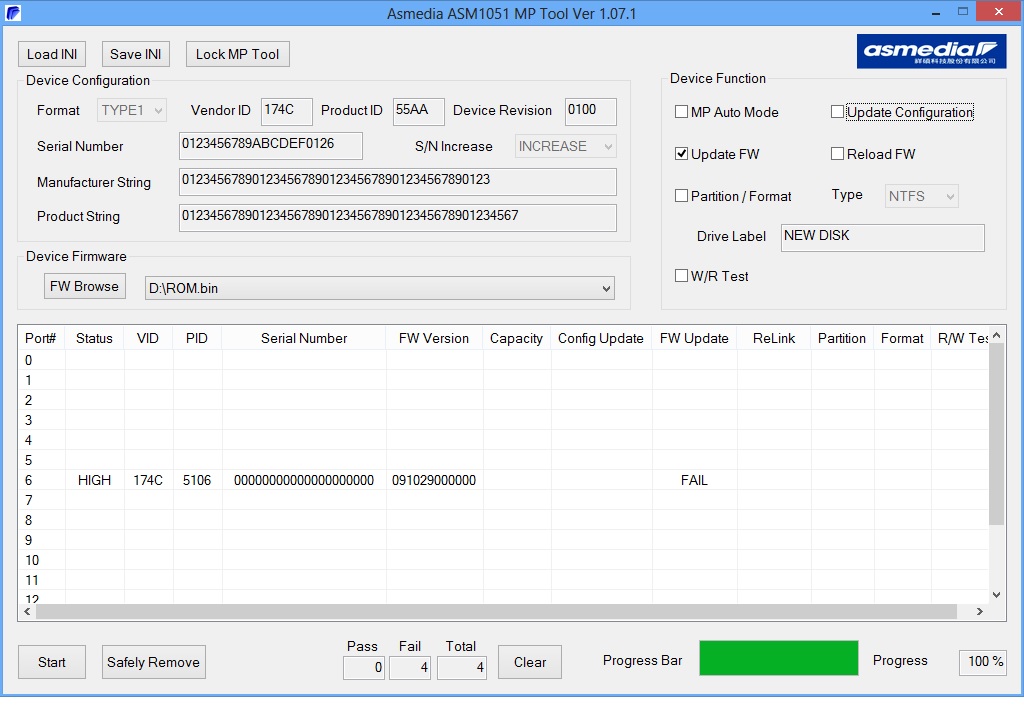Image resolution: width=1024 pixels, height=720 pixels.
Task: Click the Save INI button
Action: point(135,54)
